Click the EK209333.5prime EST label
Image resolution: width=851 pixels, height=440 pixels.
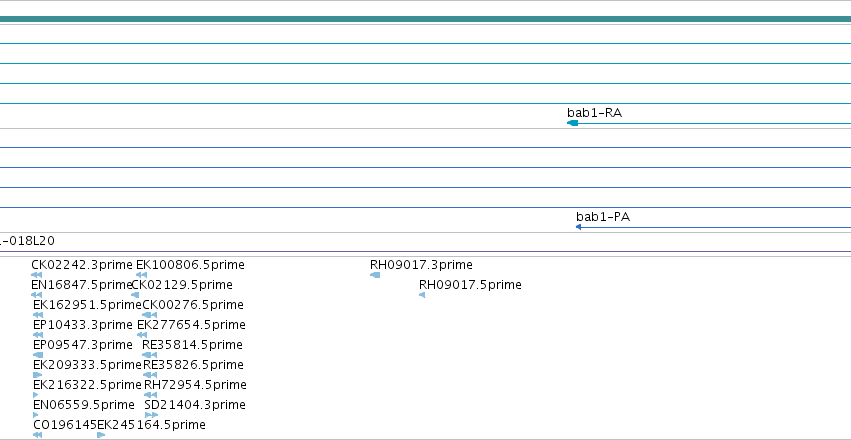coord(87,365)
